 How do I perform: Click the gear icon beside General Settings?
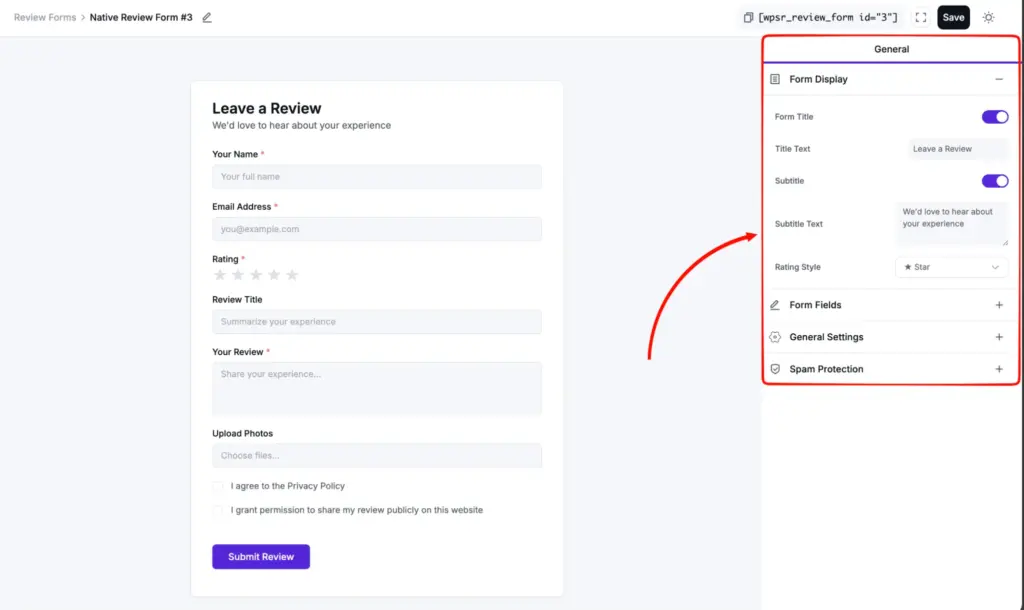click(776, 337)
